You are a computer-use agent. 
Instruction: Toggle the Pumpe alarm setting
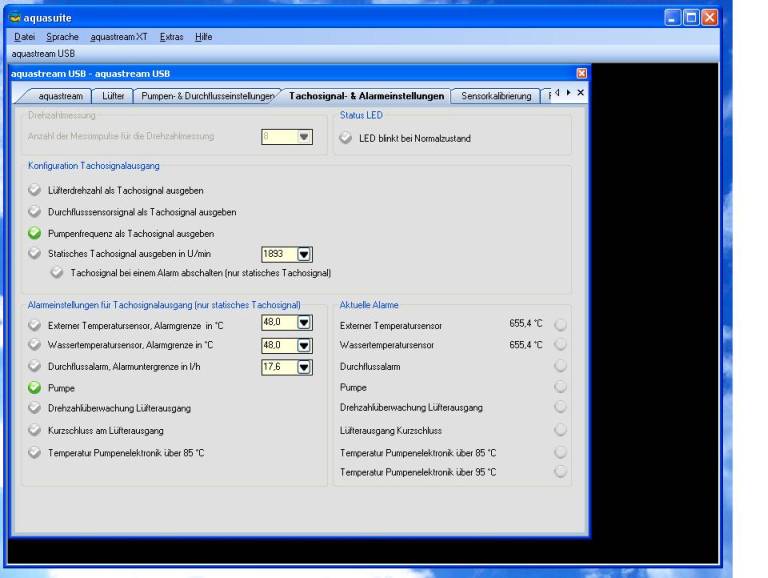pos(35,387)
